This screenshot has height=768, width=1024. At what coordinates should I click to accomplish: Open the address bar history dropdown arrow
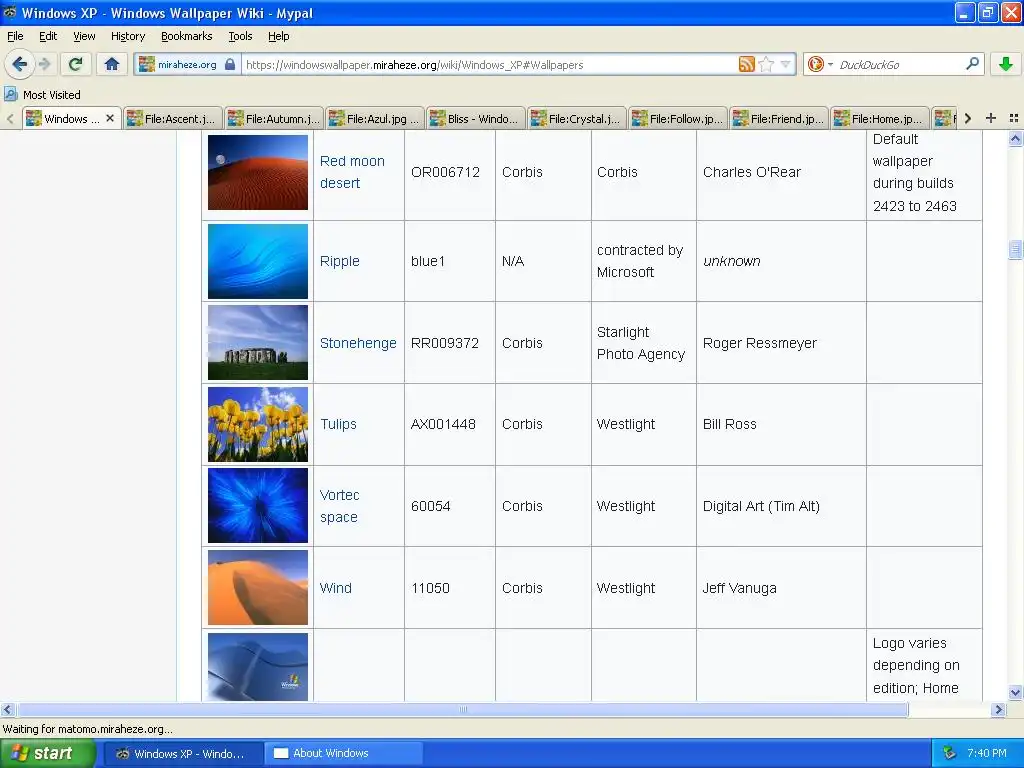point(786,64)
